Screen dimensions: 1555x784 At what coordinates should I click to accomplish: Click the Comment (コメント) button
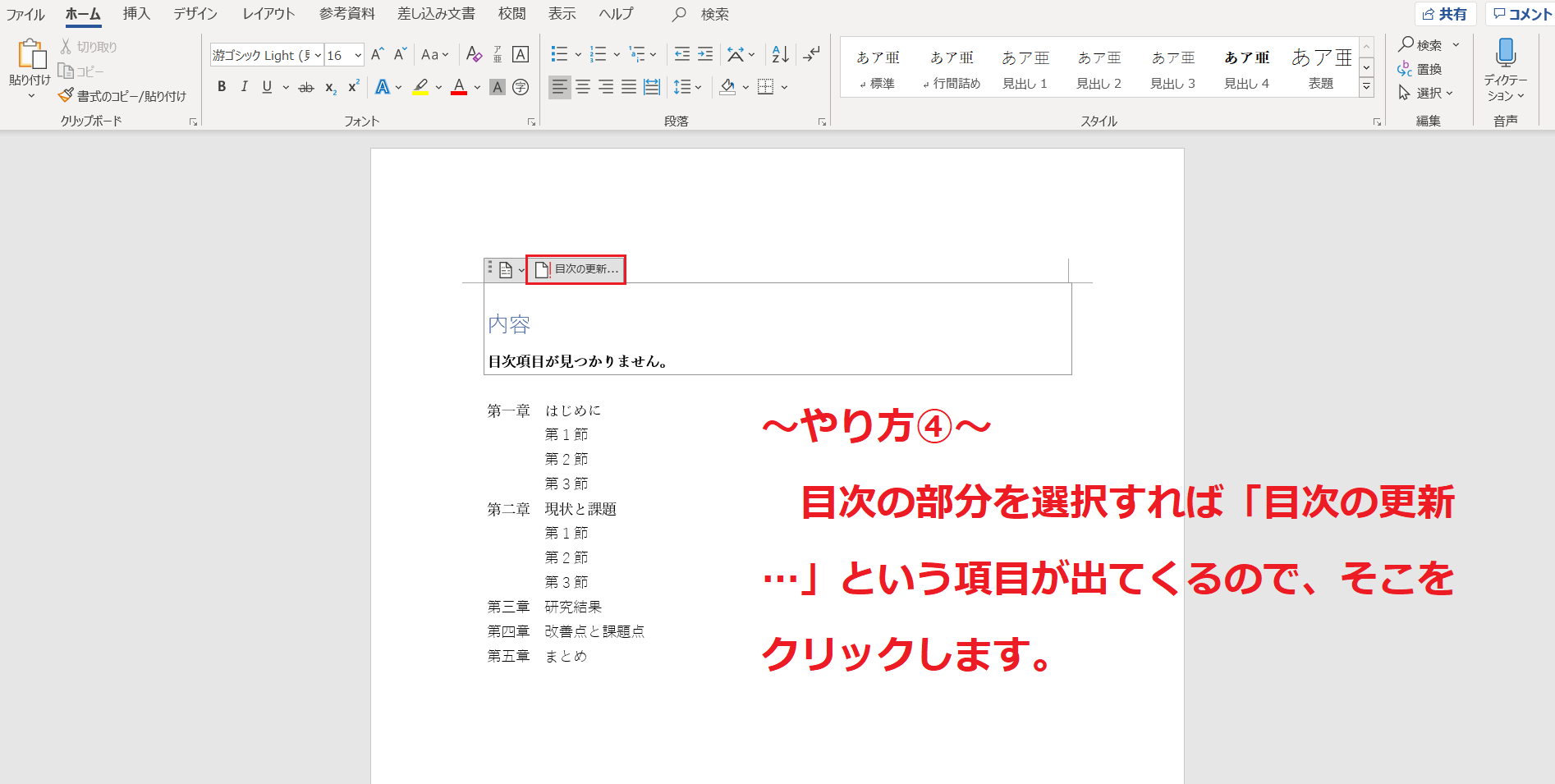(1521, 14)
